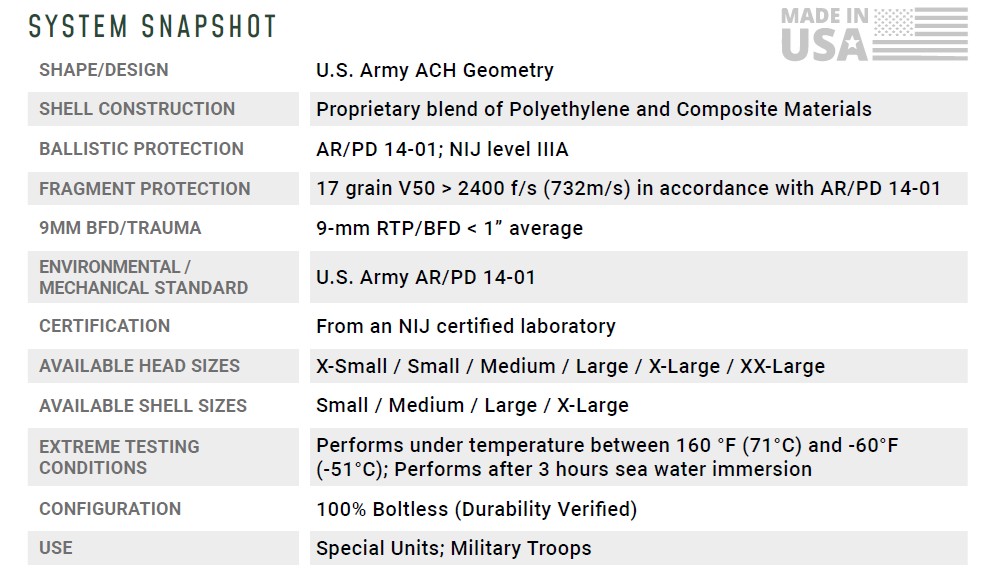Select the 9MM BFD/Trauma row label
The height and width of the screenshot is (579, 1004).
[x=120, y=228]
